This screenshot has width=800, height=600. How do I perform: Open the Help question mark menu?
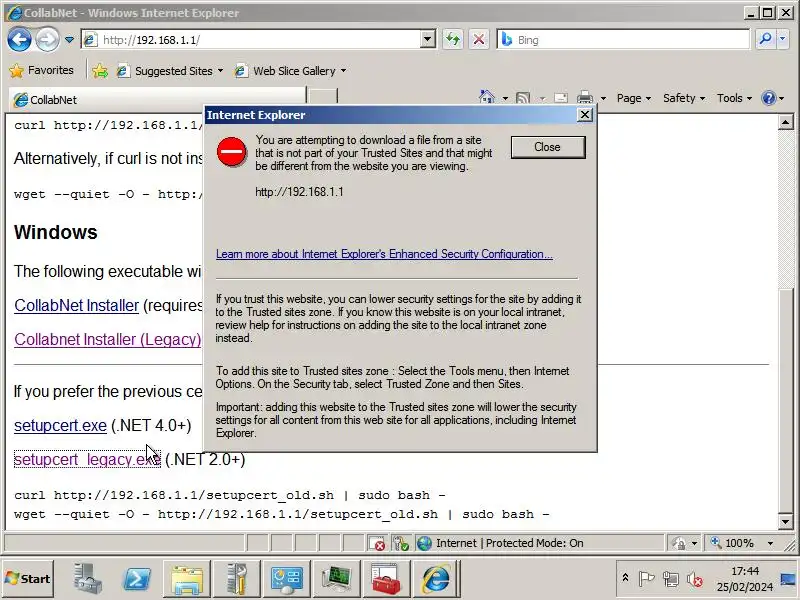click(772, 98)
